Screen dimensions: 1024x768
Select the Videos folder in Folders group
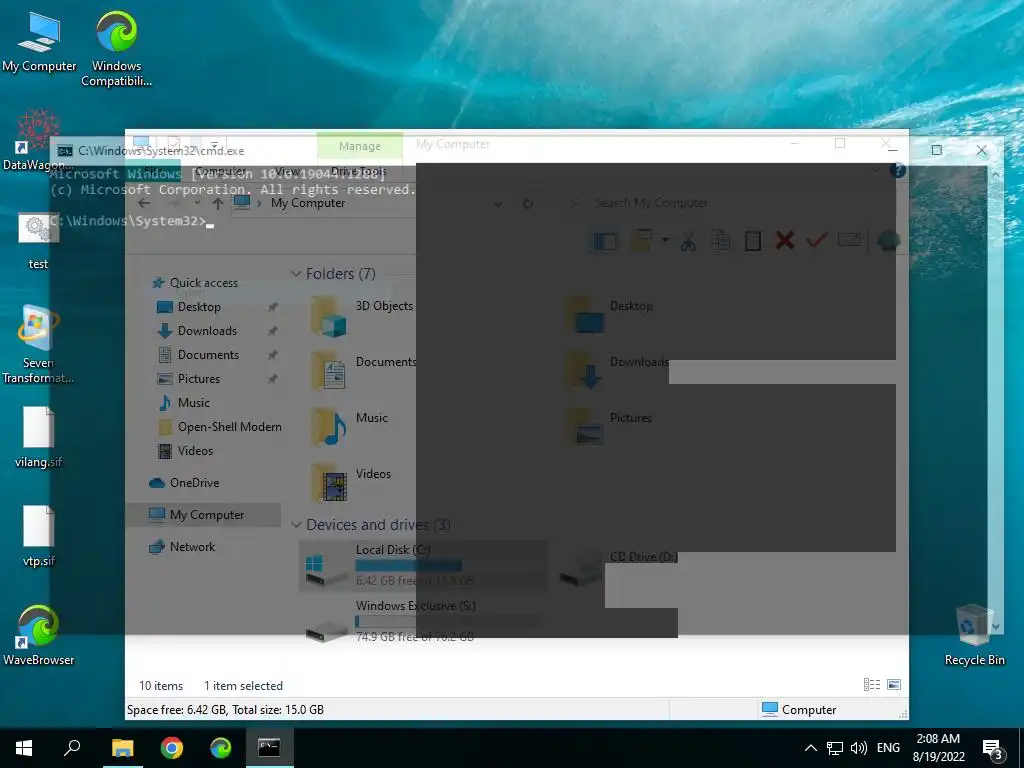point(353,483)
